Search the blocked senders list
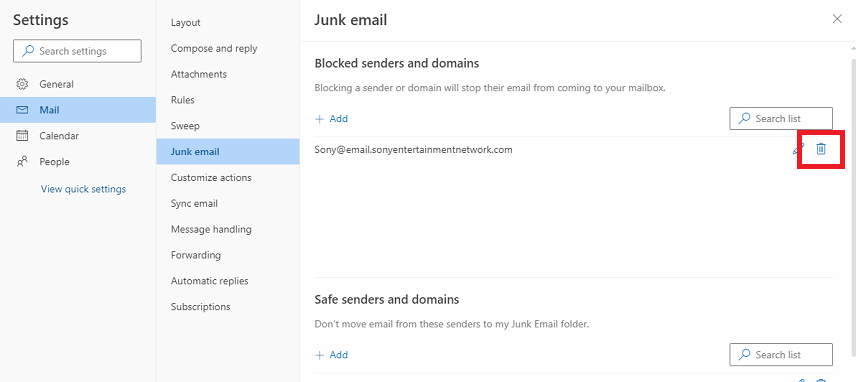 pyautogui.click(x=781, y=118)
